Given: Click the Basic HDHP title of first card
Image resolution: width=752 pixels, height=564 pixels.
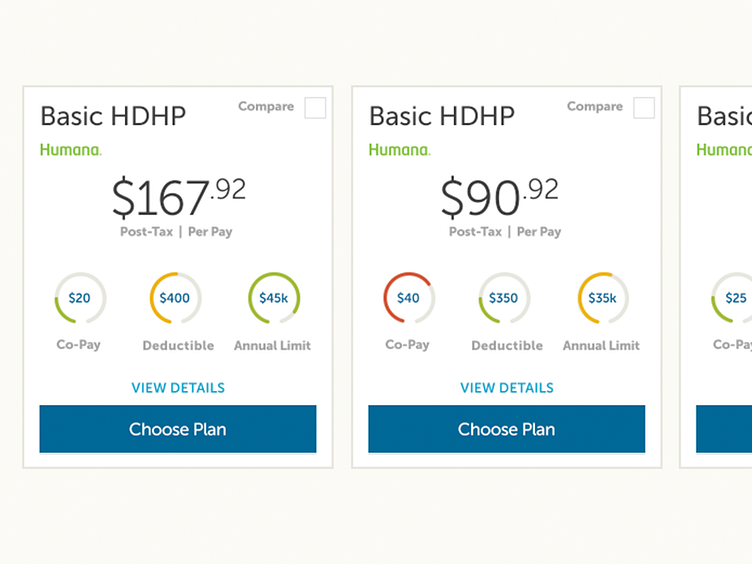Looking at the screenshot, I should pyautogui.click(x=113, y=116).
